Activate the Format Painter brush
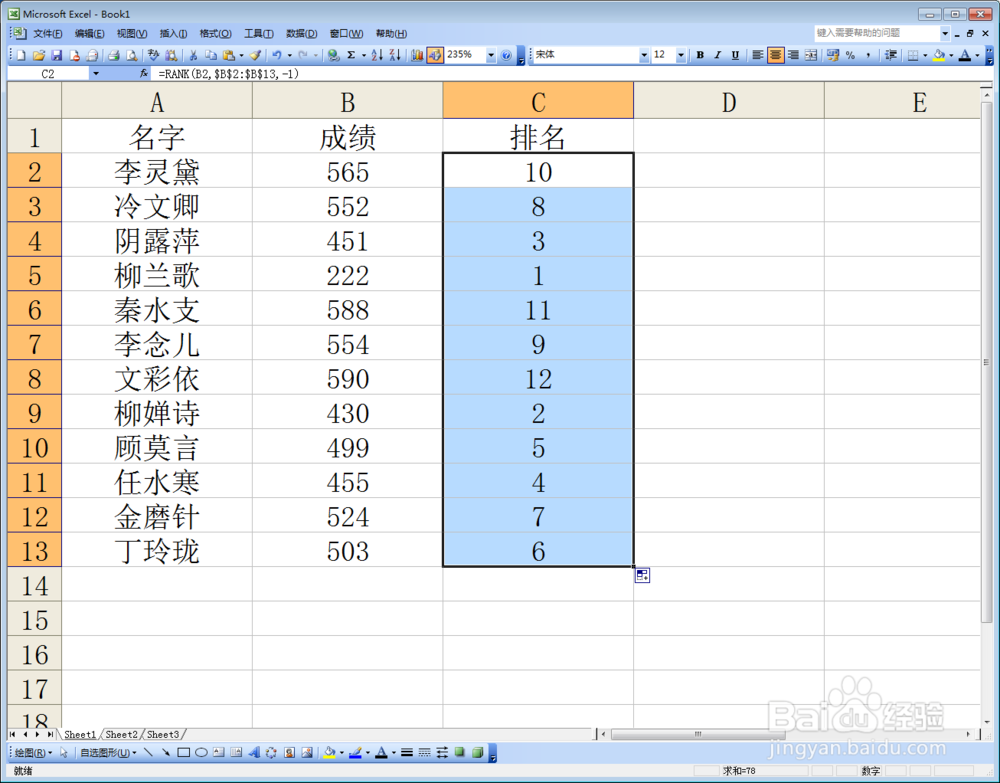Screen dimensions: 1000x783 (x=255, y=55)
